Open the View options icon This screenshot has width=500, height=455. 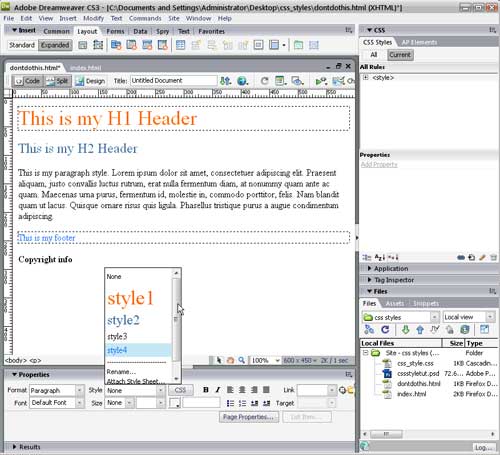pos(281,81)
